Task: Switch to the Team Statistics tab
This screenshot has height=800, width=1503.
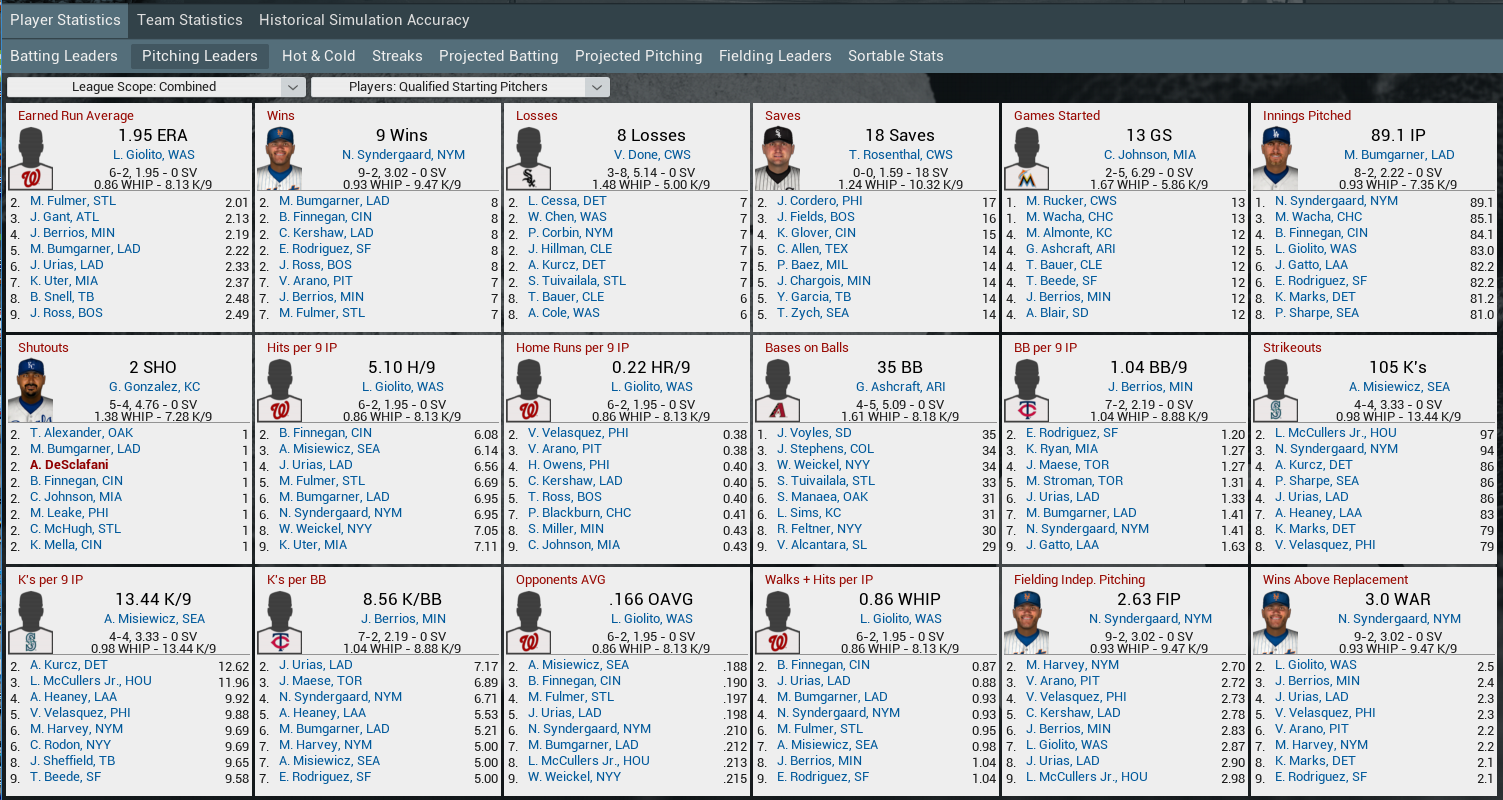Action: click(190, 20)
